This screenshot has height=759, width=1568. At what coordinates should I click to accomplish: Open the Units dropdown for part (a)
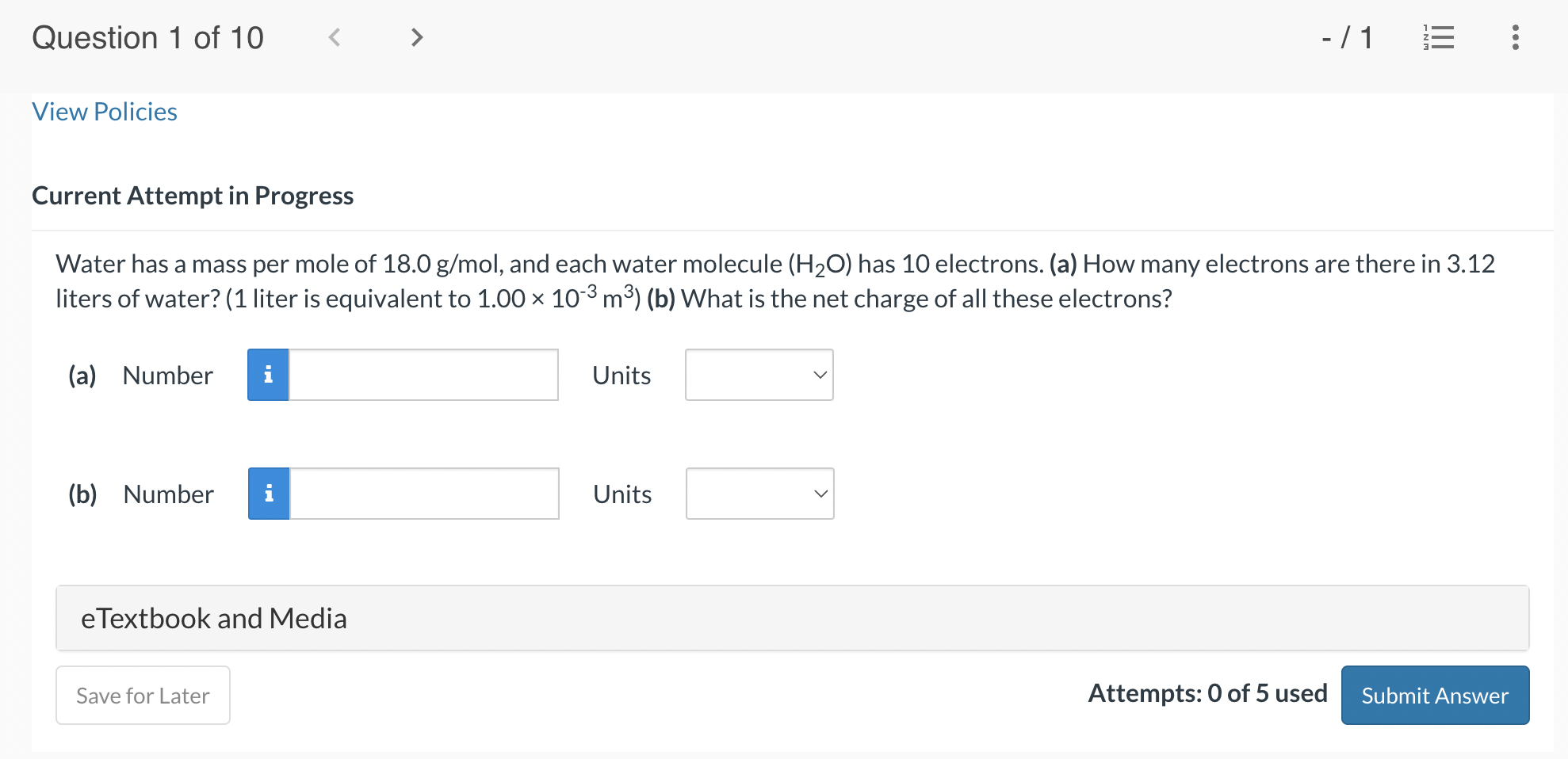(759, 375)
